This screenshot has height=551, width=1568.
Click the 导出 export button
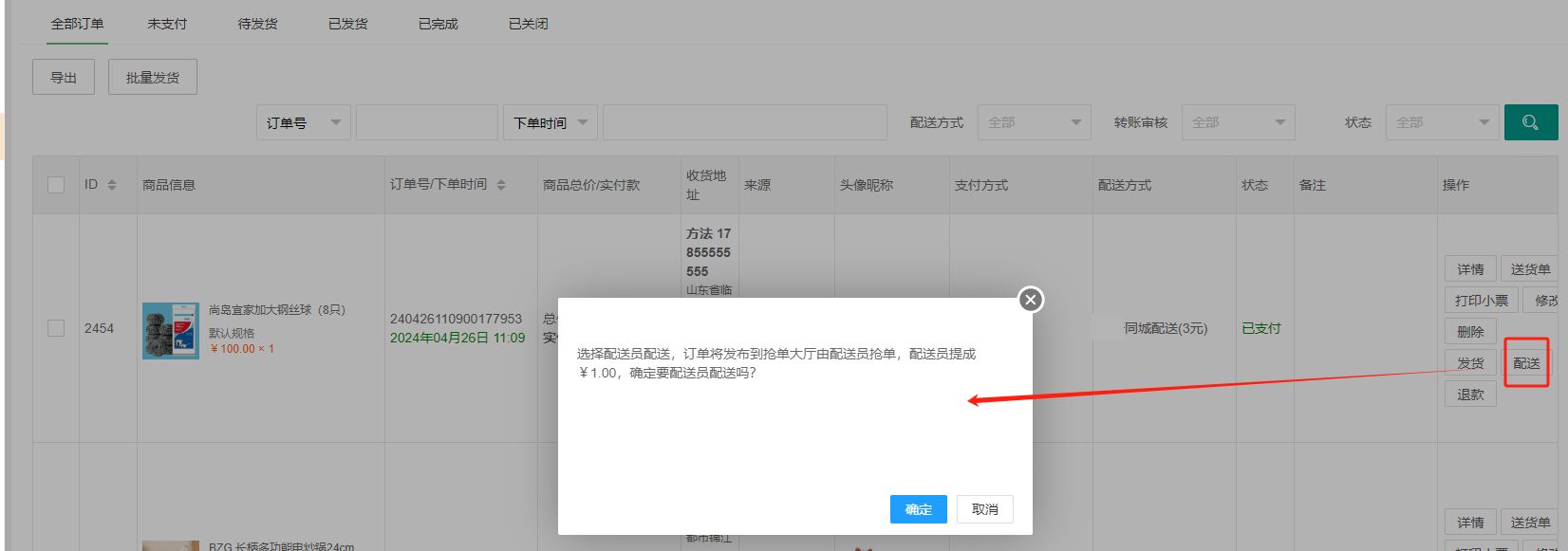click(x=64, y=78)
